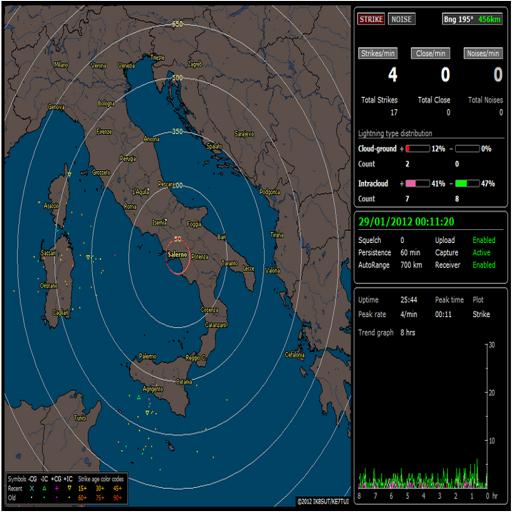Click the negative intracloud green percentage bar
Image resolution: width=512 pixels, height=512 pixels.
[467, 183]
